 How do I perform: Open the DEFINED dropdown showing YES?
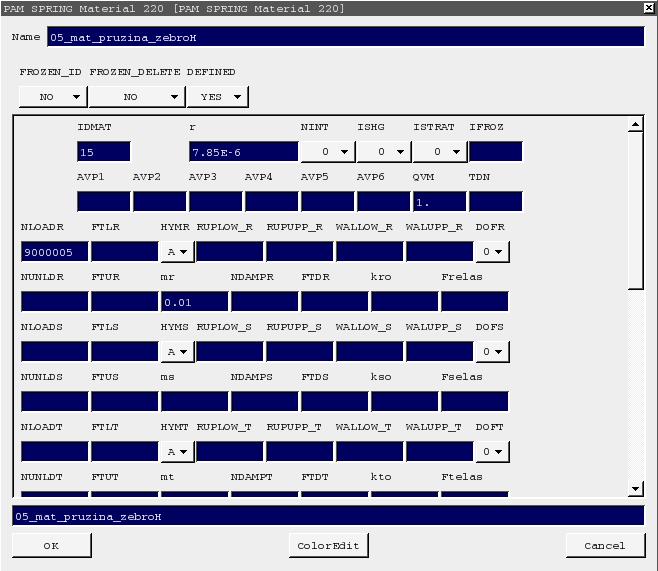pos(217,97)
